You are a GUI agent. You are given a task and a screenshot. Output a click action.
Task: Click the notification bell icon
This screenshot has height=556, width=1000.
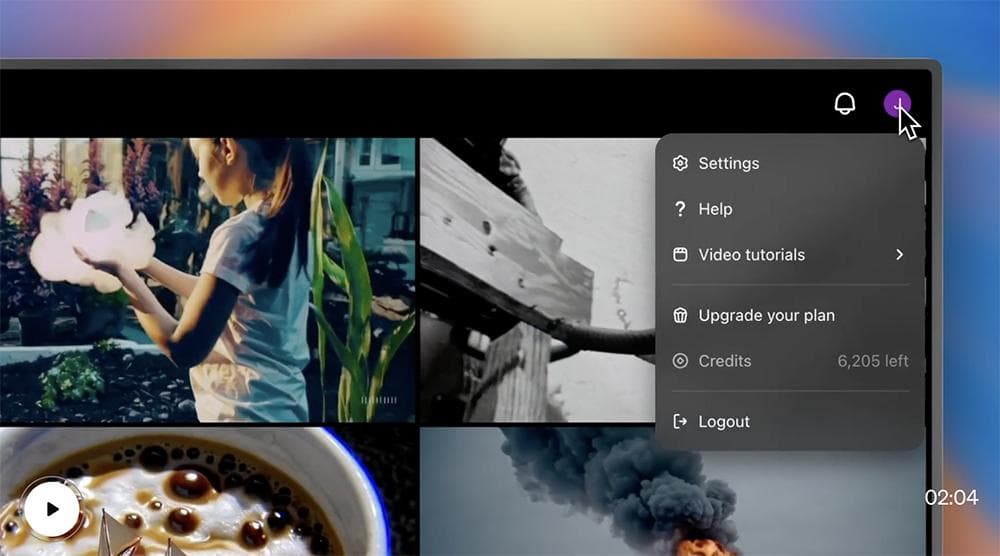(x=845, y=104)
